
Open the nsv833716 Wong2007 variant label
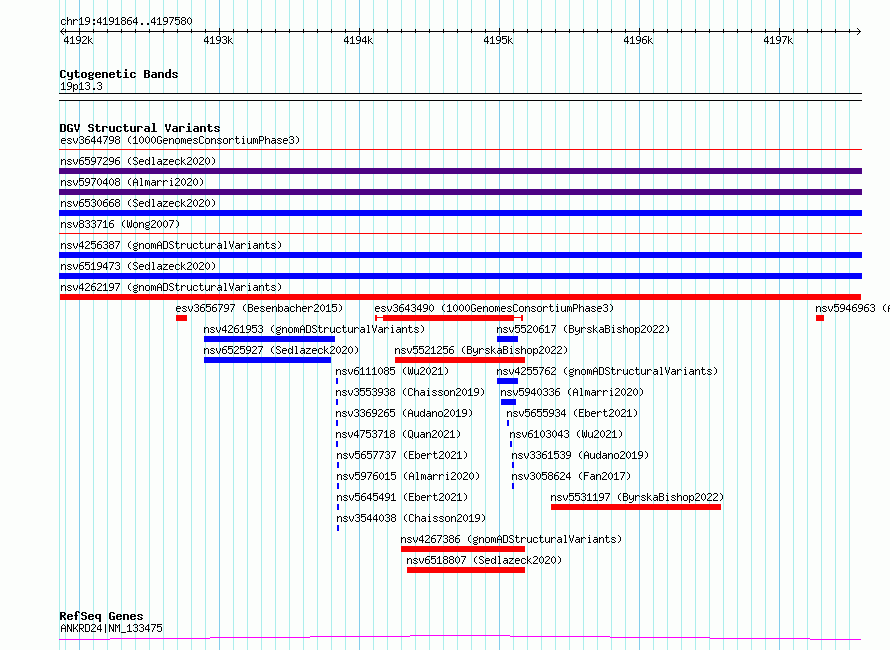click(x=120, y=224)
